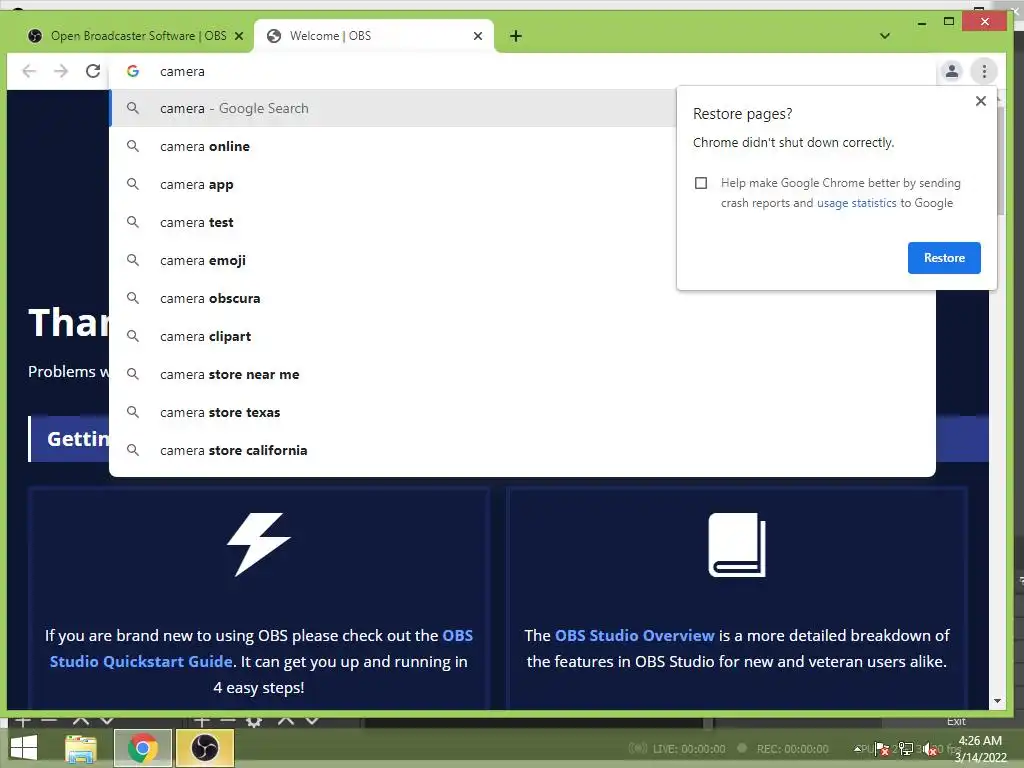
Task: Open the usage statistics link
Action: click(856, 203)
